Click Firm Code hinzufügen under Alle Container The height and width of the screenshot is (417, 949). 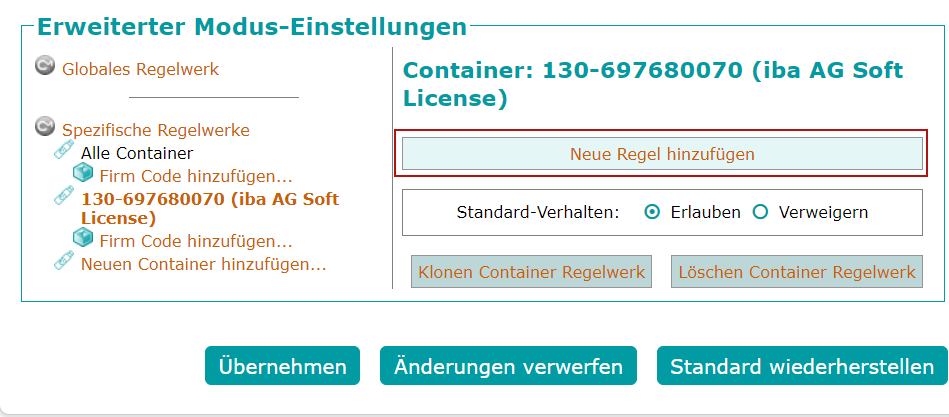[x=196, y=176]
